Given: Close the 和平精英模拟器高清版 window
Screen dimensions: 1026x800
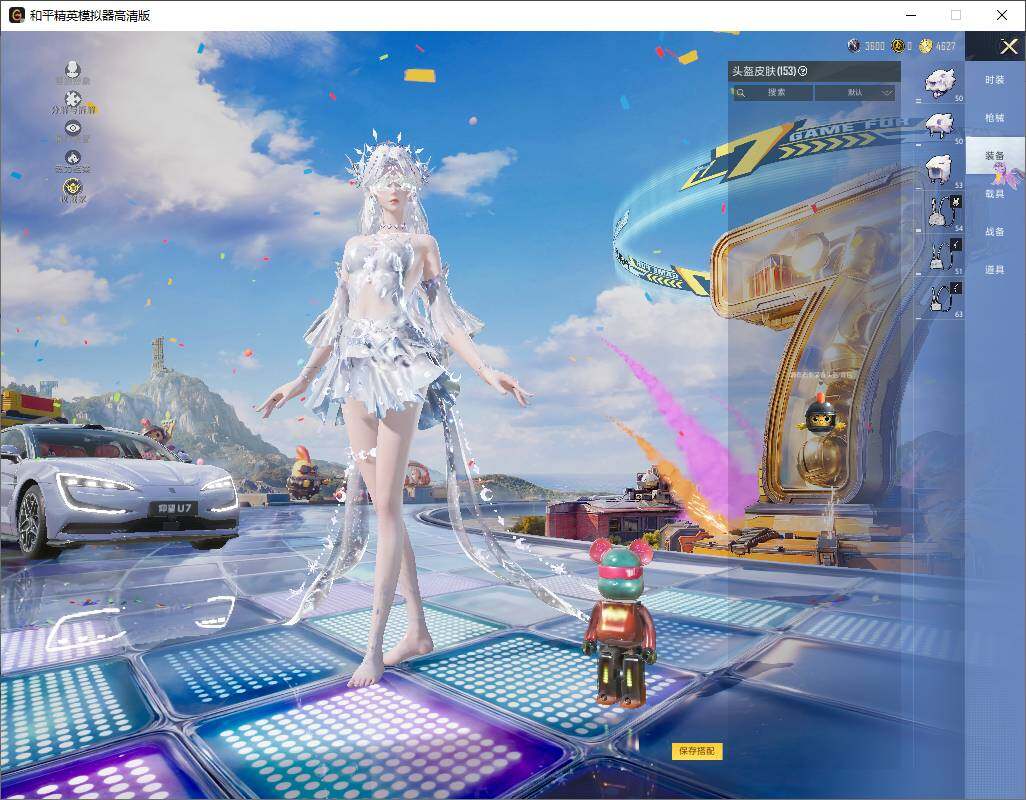Looking at the screenshot, I should [1002, 15].
